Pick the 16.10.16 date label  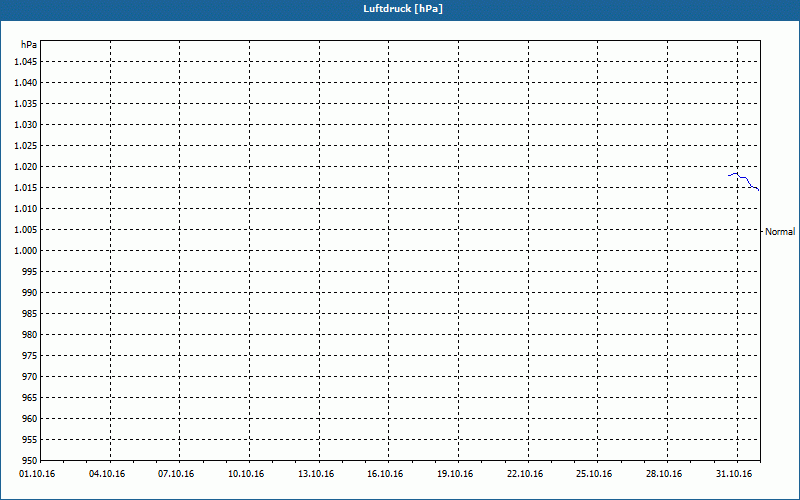point(385,474)
